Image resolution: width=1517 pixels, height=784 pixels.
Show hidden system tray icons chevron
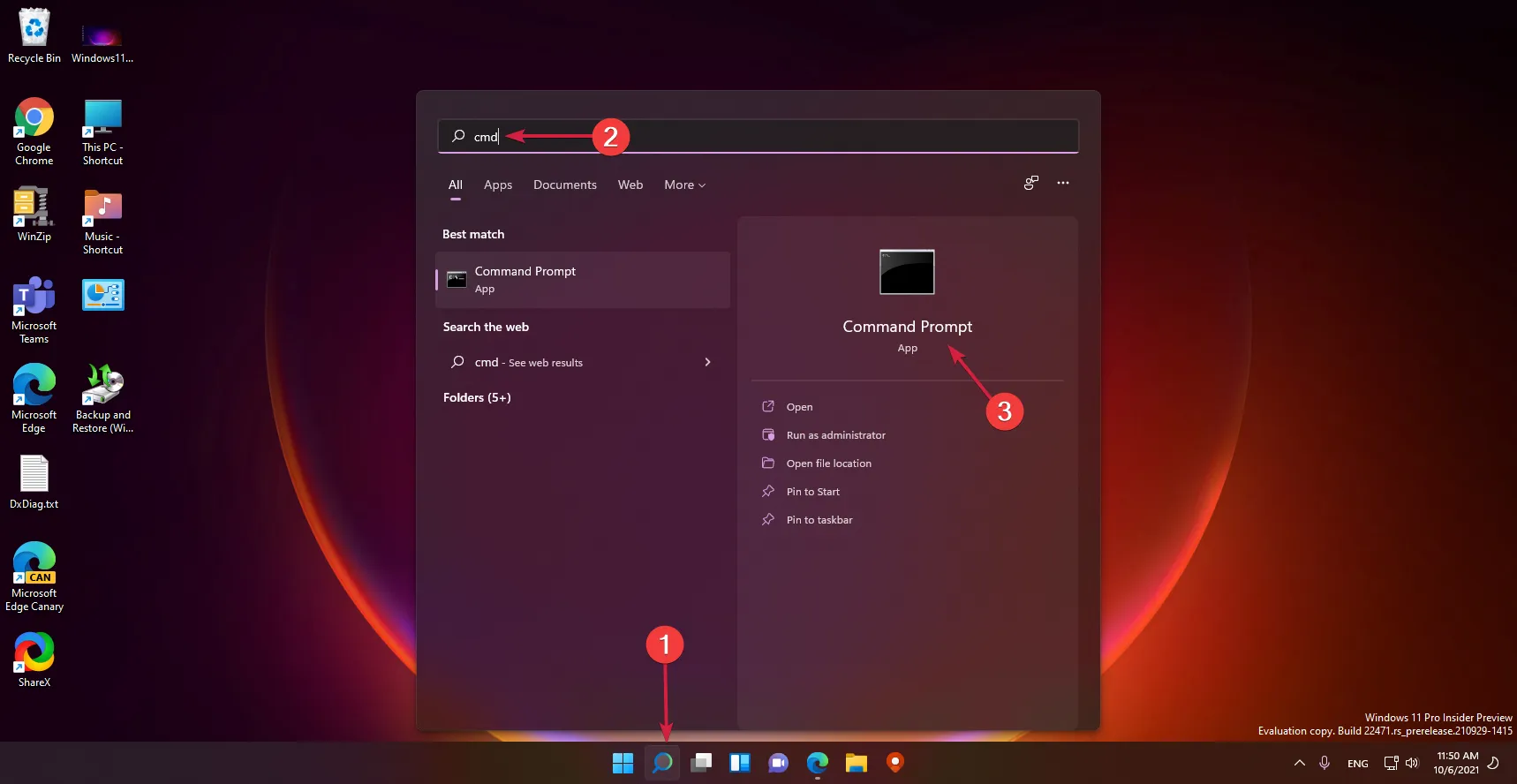(1299, 763)
